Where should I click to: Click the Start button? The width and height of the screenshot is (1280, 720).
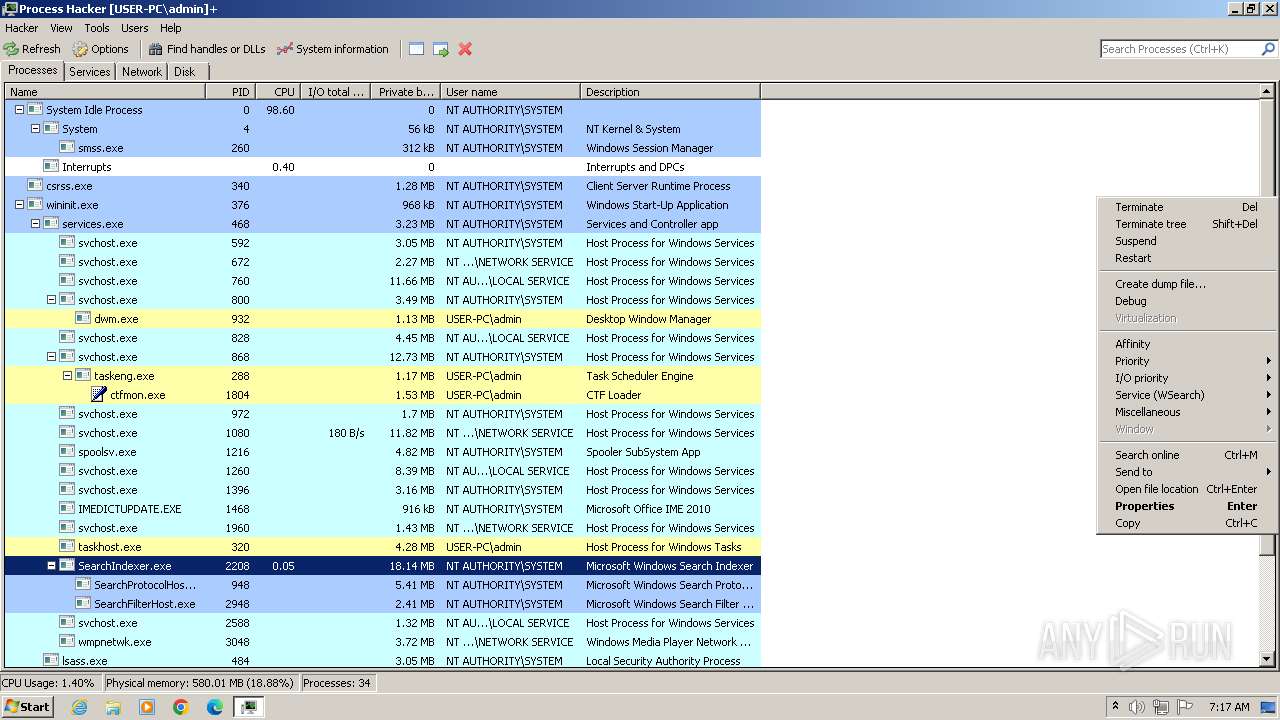28,707
